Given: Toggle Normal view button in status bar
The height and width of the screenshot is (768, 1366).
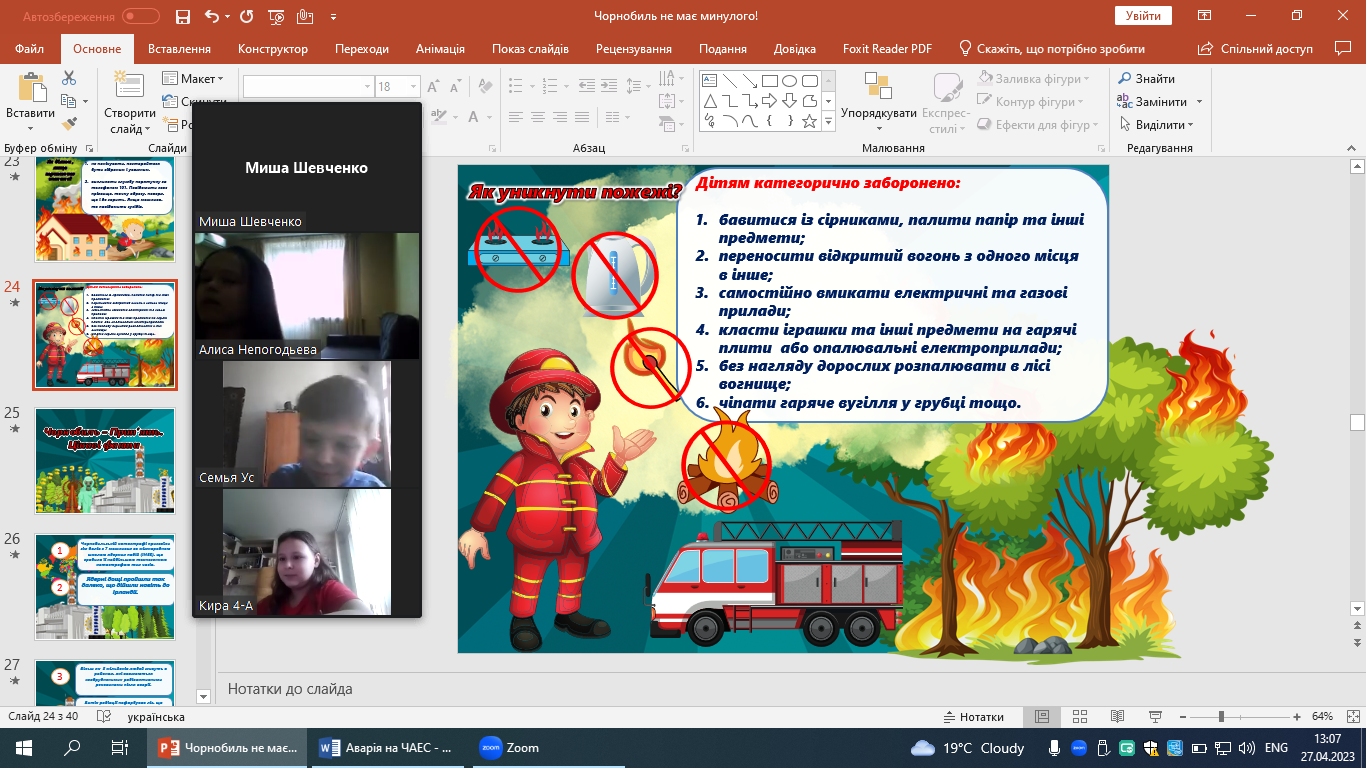Looking at the screenshot, I should point(1041,717).
